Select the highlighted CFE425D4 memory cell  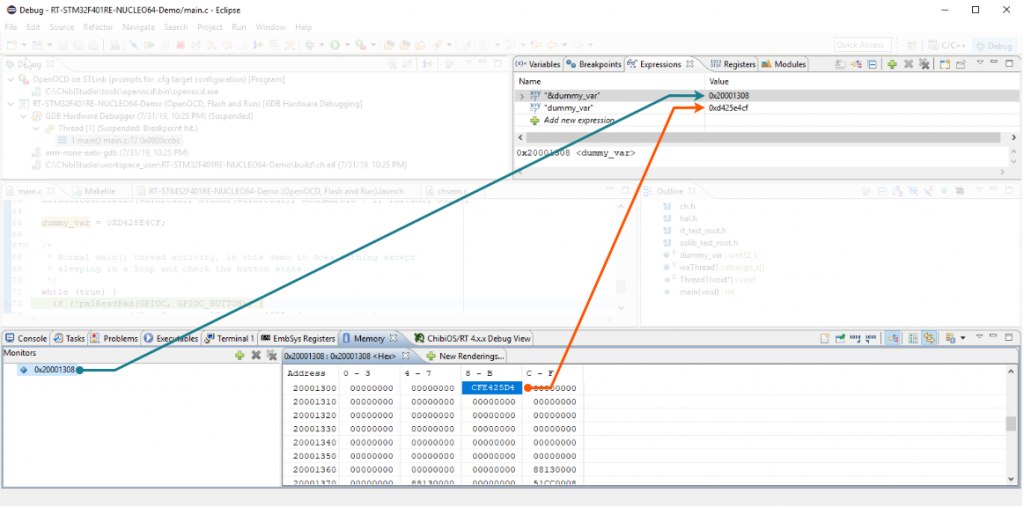tap(492, 388)
